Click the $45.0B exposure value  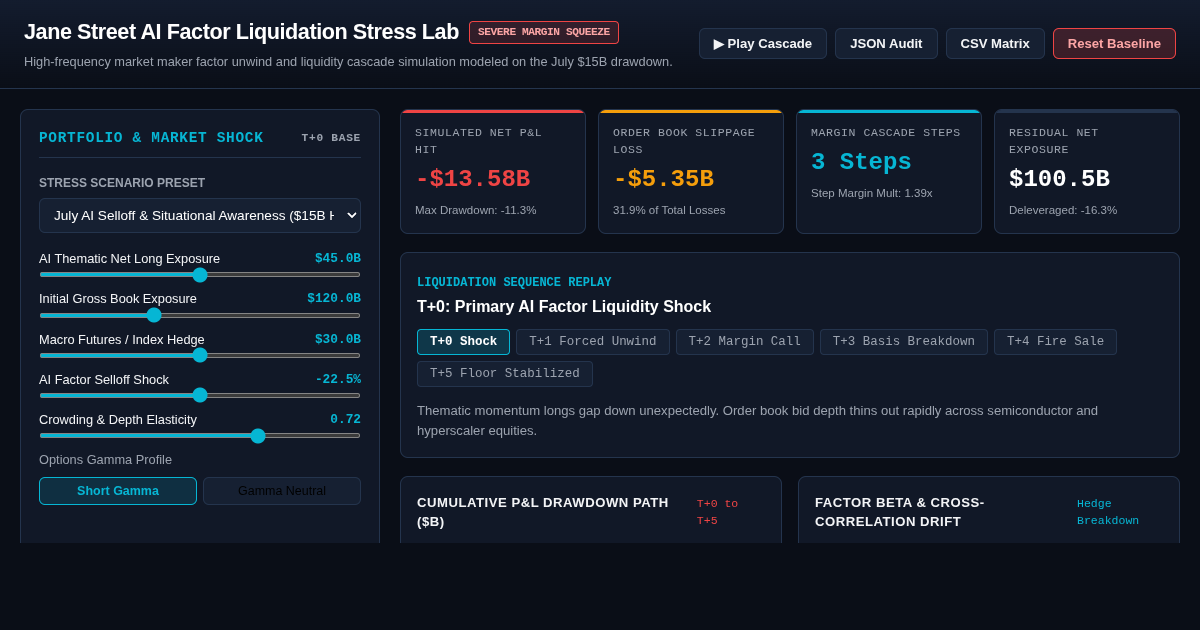tap(338, 258)
